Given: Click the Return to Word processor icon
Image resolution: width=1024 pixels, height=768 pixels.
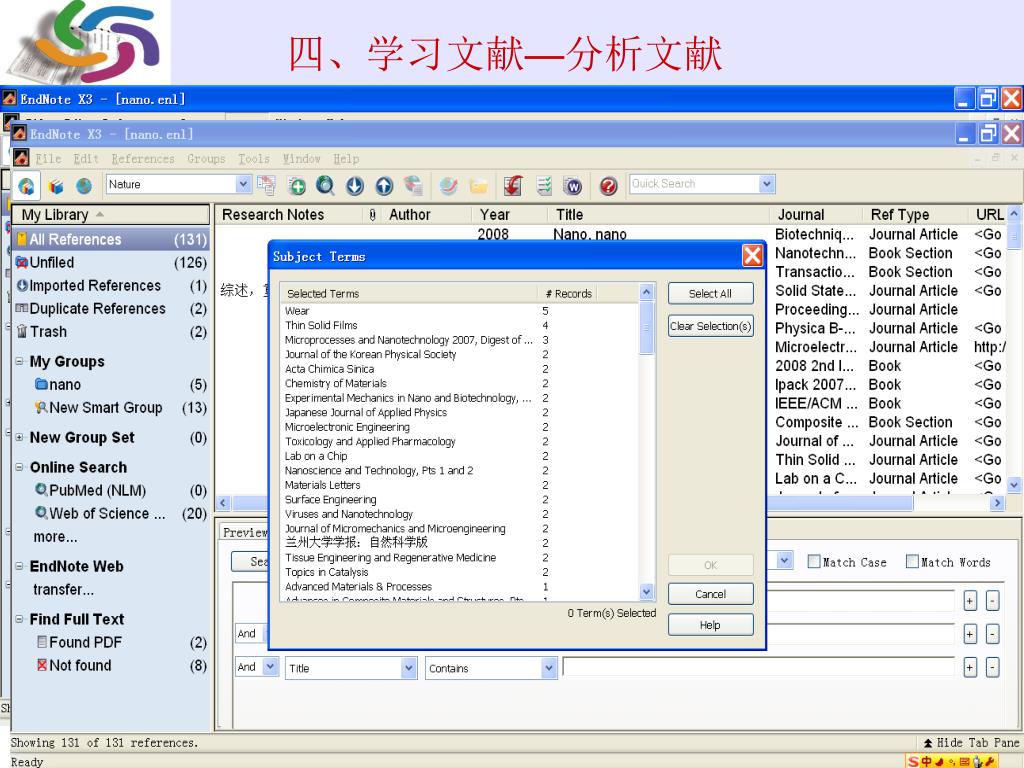Looking at the screenshot, I should click(573, 186).
